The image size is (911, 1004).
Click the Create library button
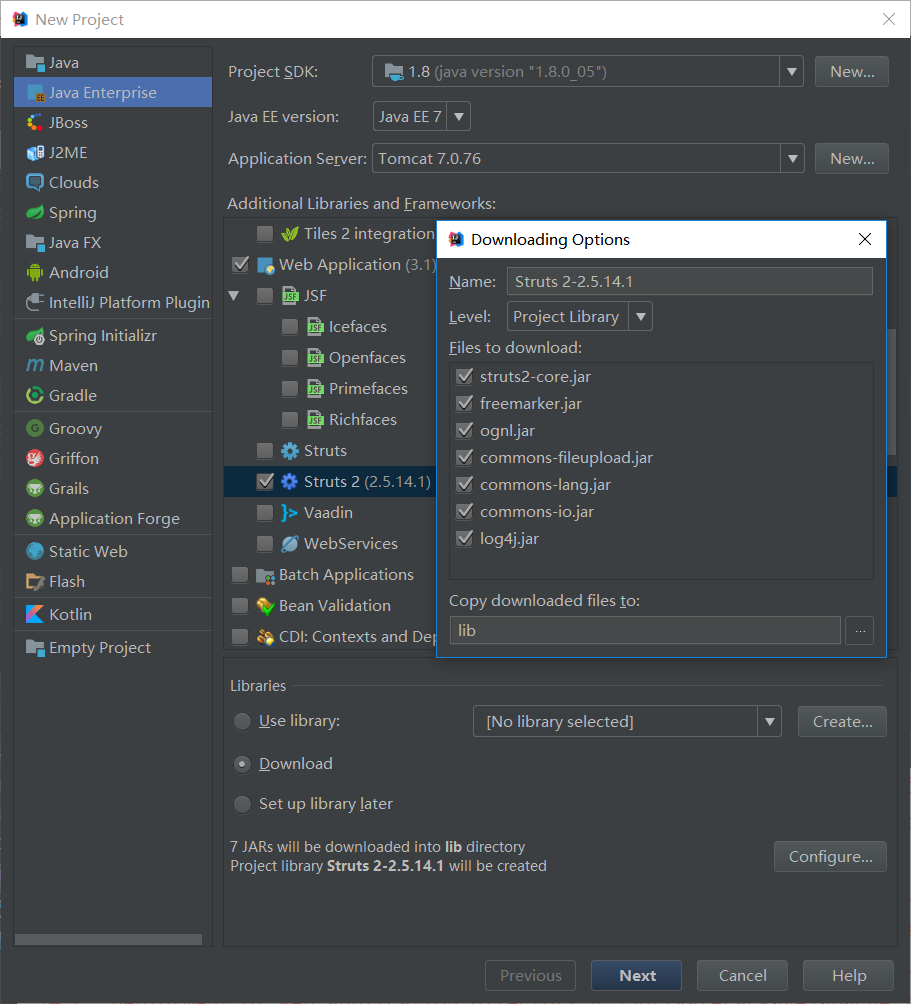point(842,722)
